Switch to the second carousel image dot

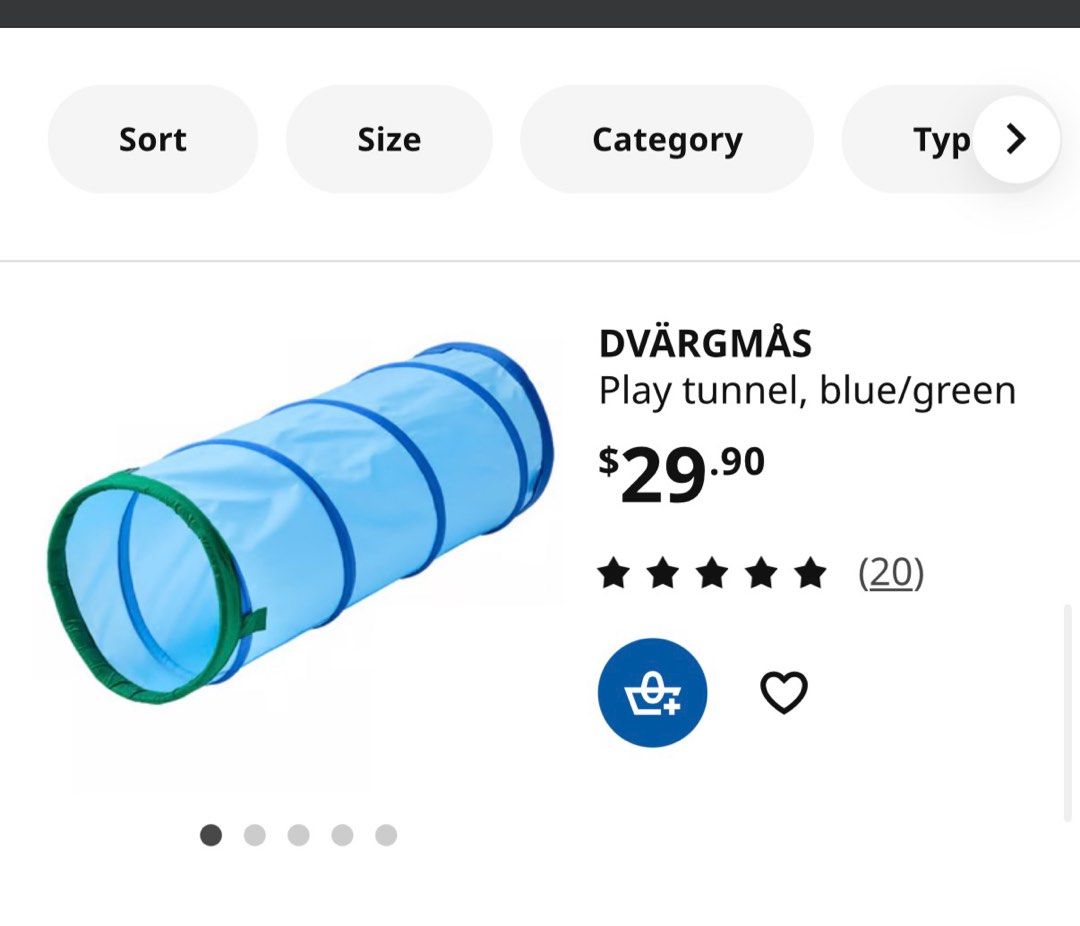click(x=255, y=835)
